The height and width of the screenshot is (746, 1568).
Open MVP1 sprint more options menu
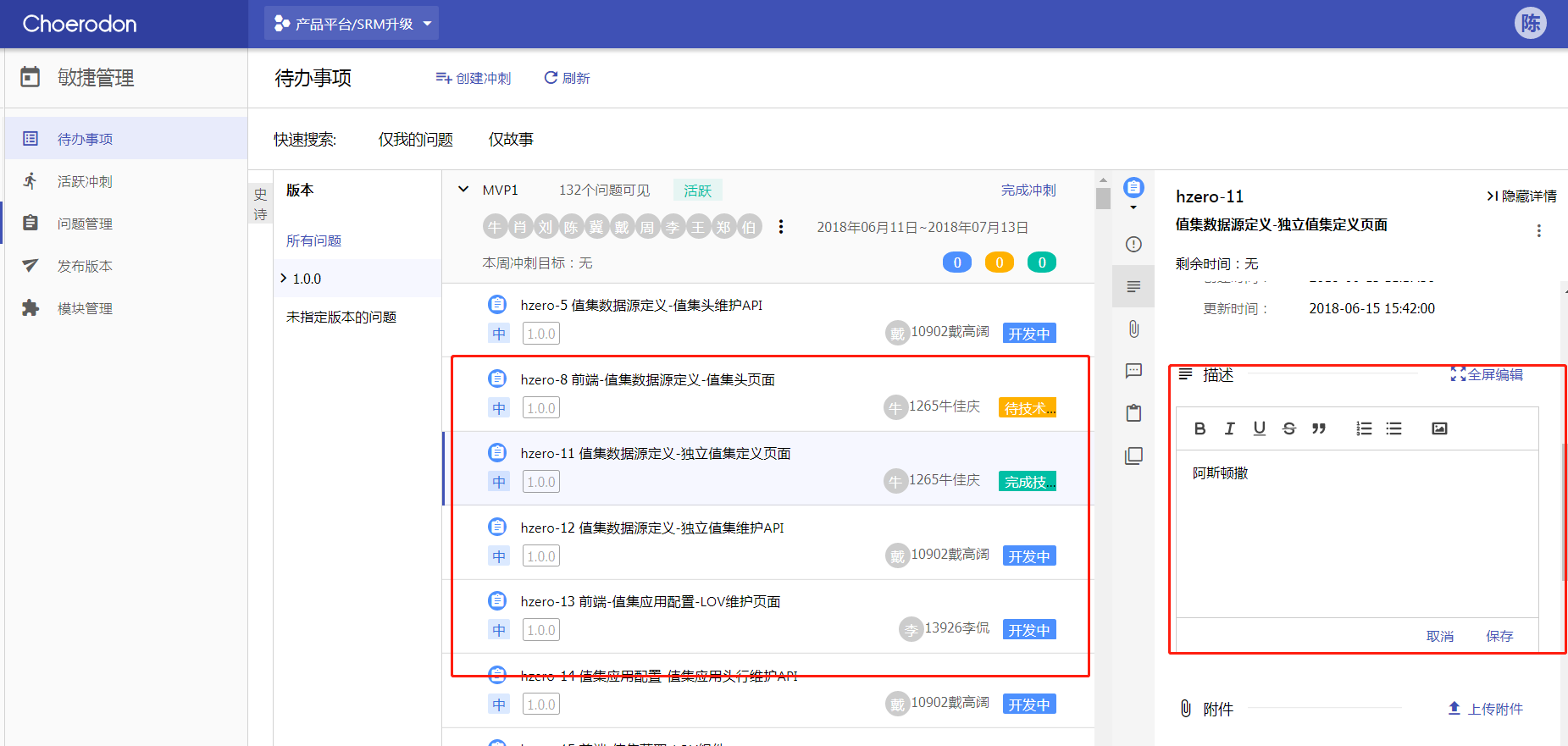(781, 227)
